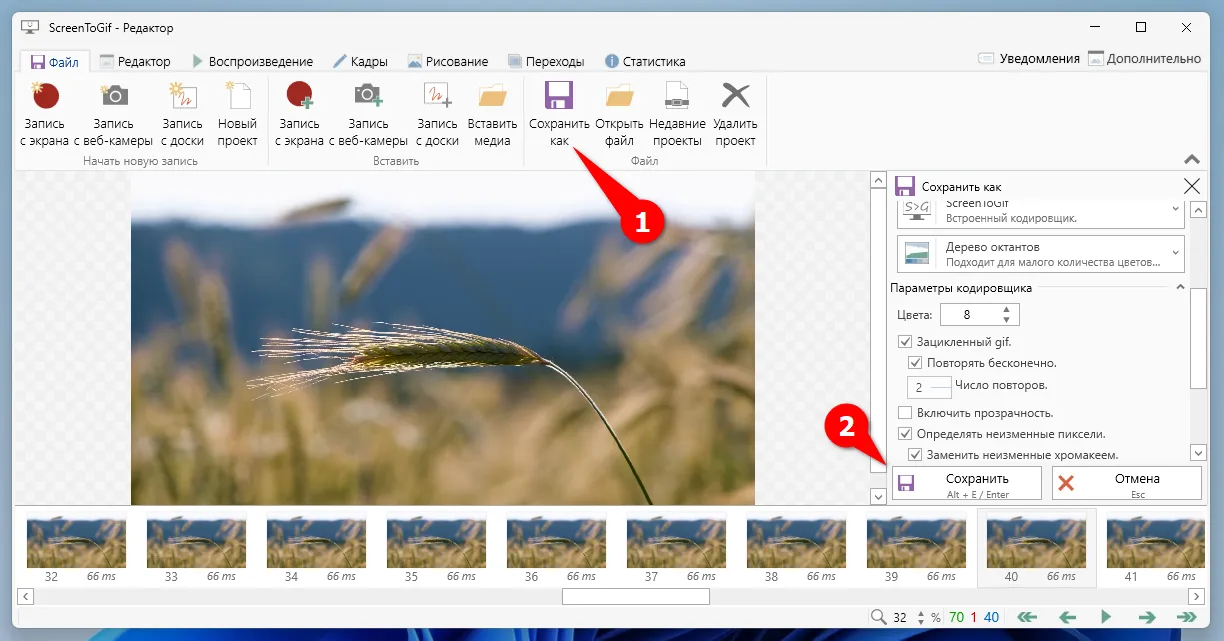Collapse the encoder parameters section
The image size is (1224, 641).
[x=1180, y=288]
